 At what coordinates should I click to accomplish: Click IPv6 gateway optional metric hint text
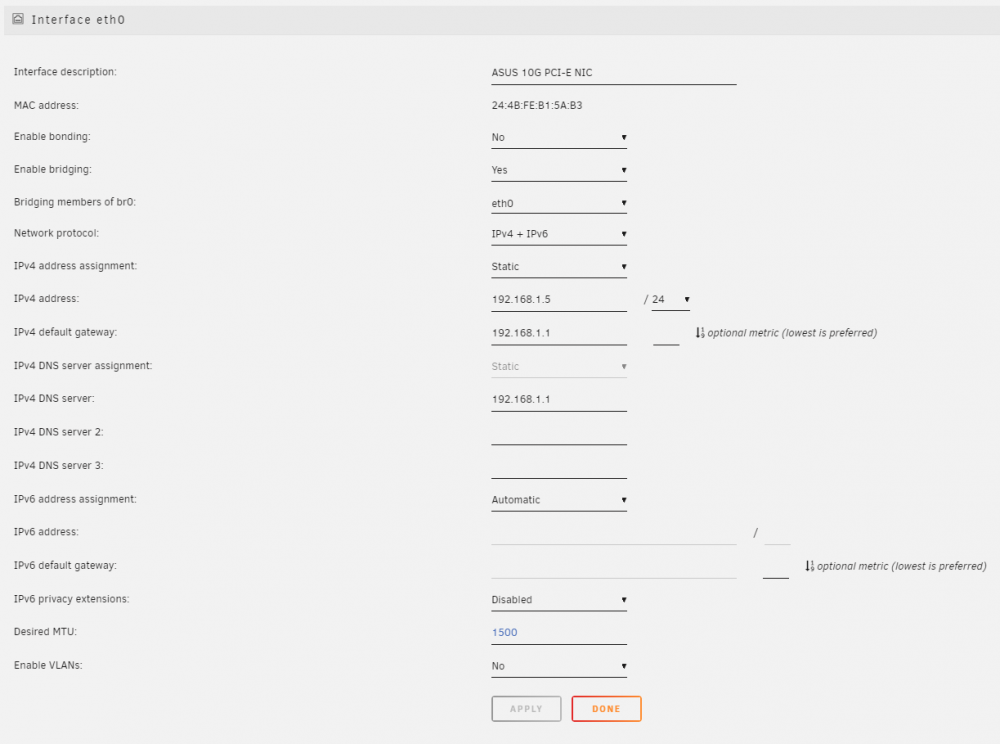(902, 566)
